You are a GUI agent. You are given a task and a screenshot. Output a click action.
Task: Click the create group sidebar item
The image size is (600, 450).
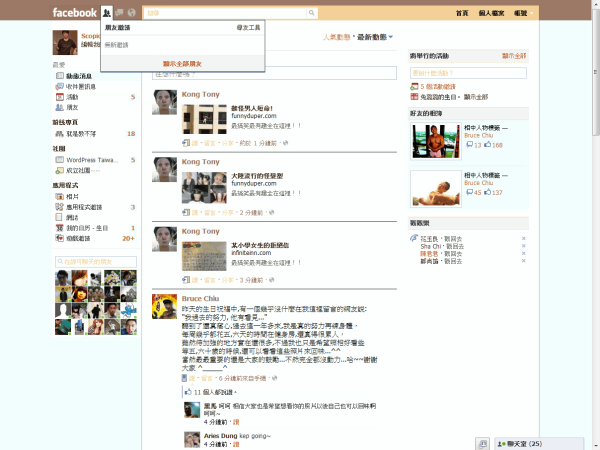point(83,170)
